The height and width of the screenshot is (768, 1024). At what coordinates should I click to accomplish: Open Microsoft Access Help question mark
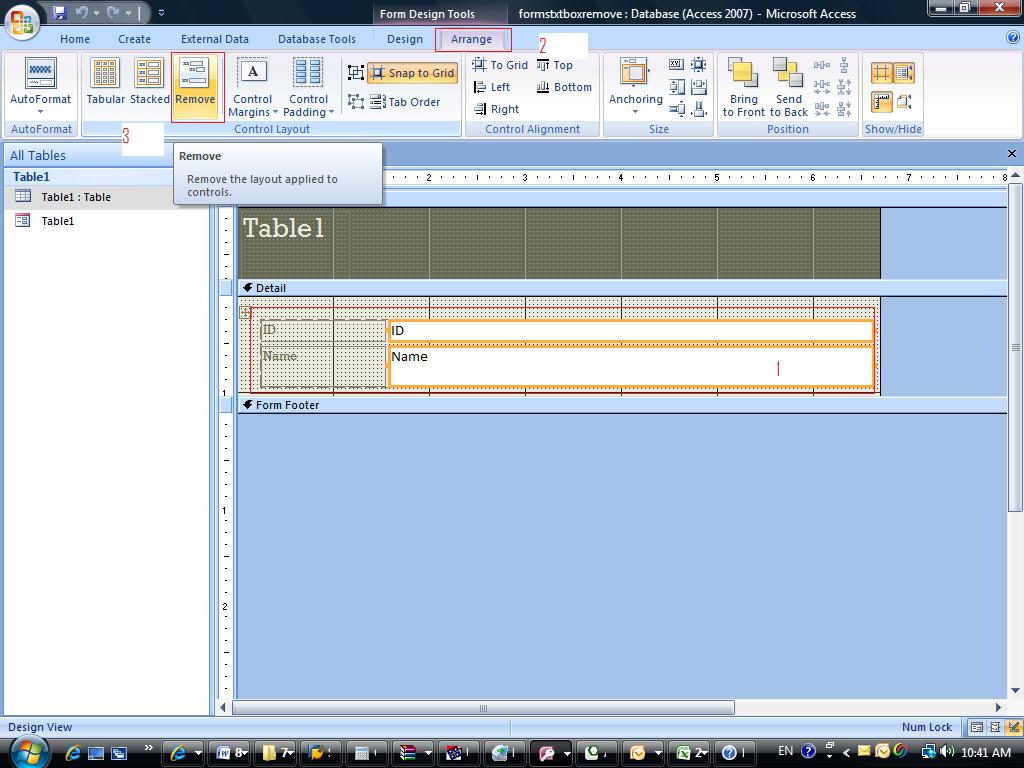(1013, 38)
